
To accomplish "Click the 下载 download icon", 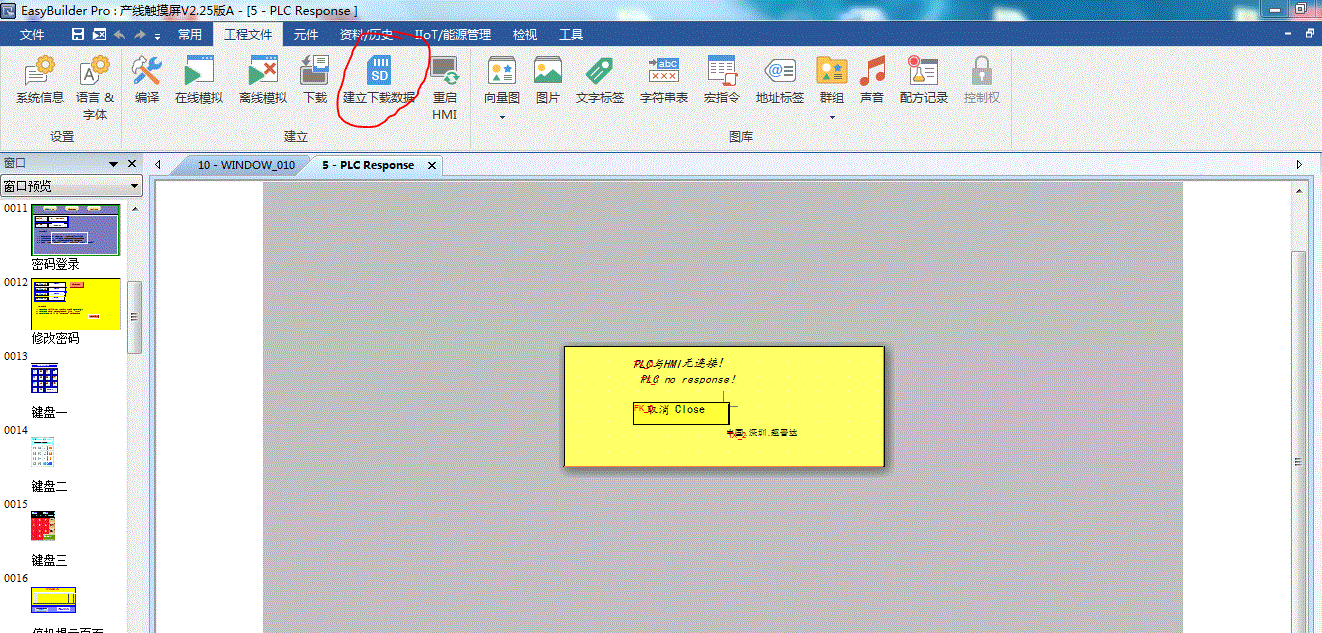I will (x=315, y=80).
